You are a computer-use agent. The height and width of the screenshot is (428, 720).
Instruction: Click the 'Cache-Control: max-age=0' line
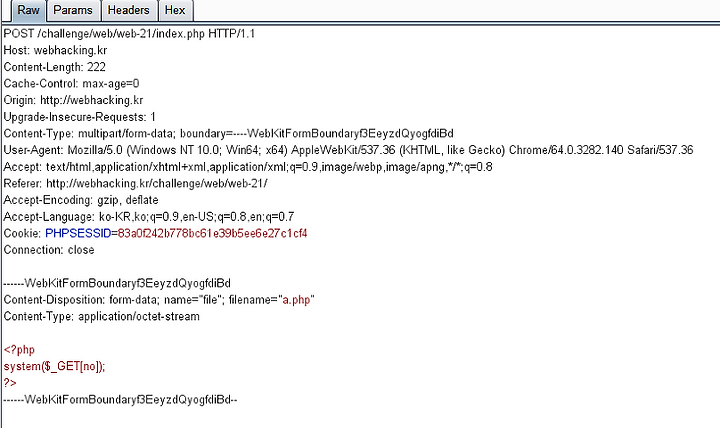[71, 84]
